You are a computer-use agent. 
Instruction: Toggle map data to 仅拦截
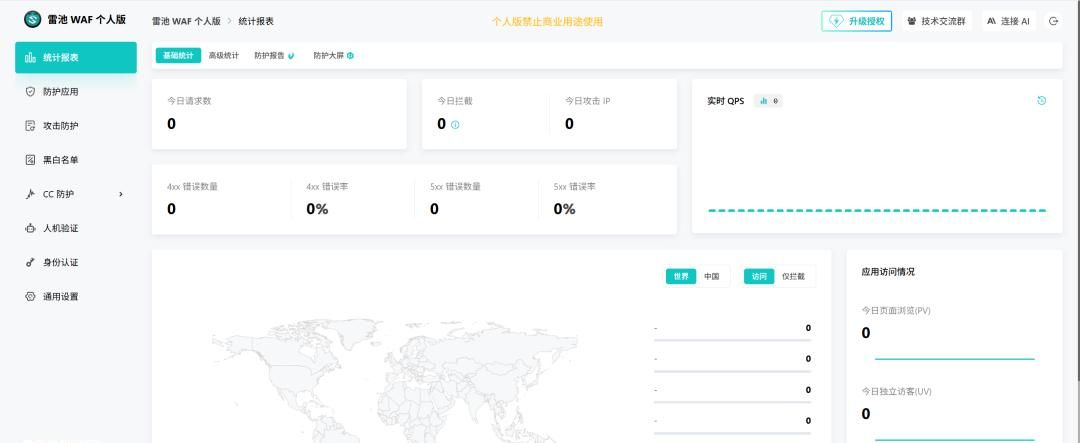793,276
